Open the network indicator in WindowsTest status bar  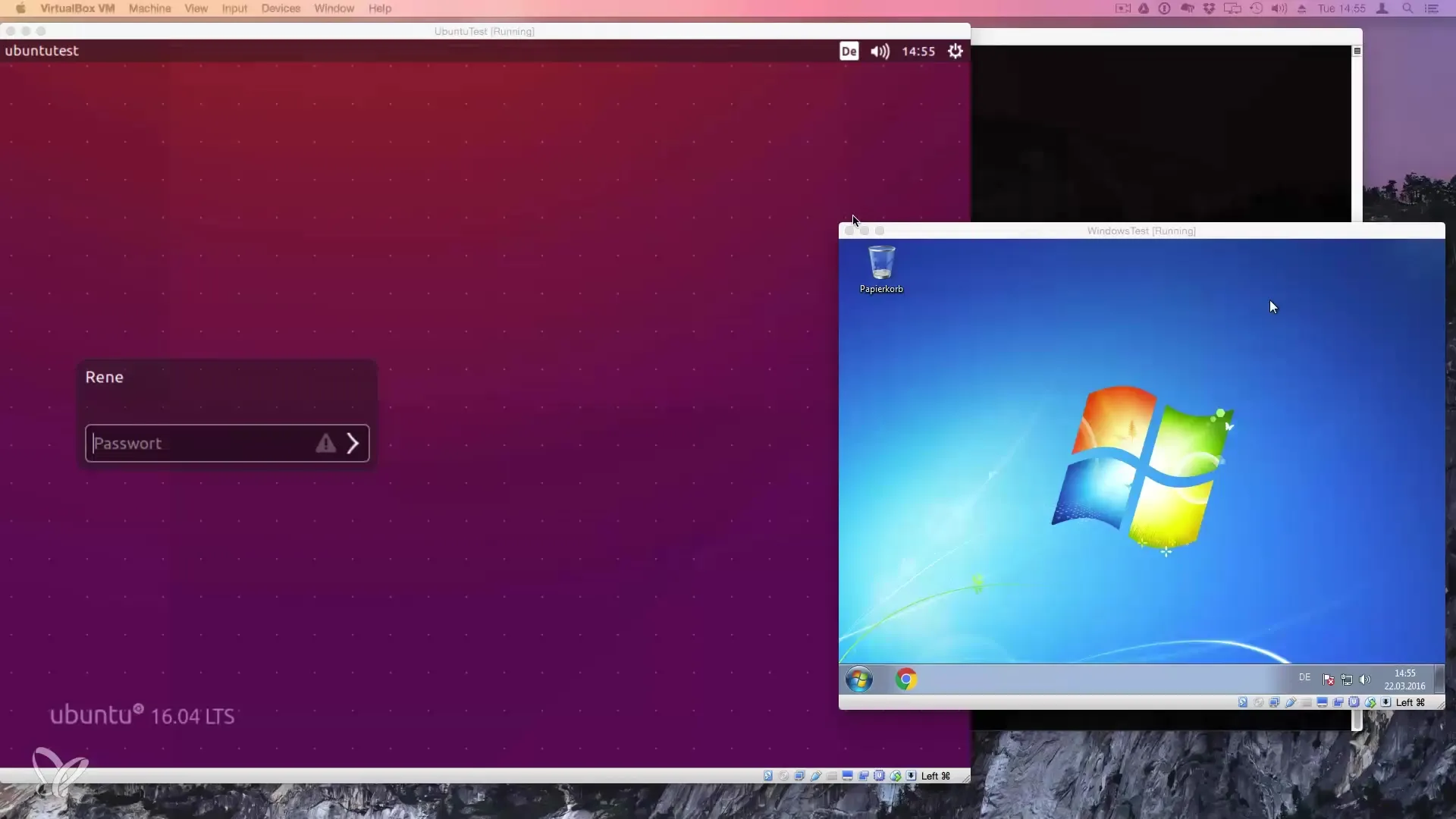coord(1275,702)
